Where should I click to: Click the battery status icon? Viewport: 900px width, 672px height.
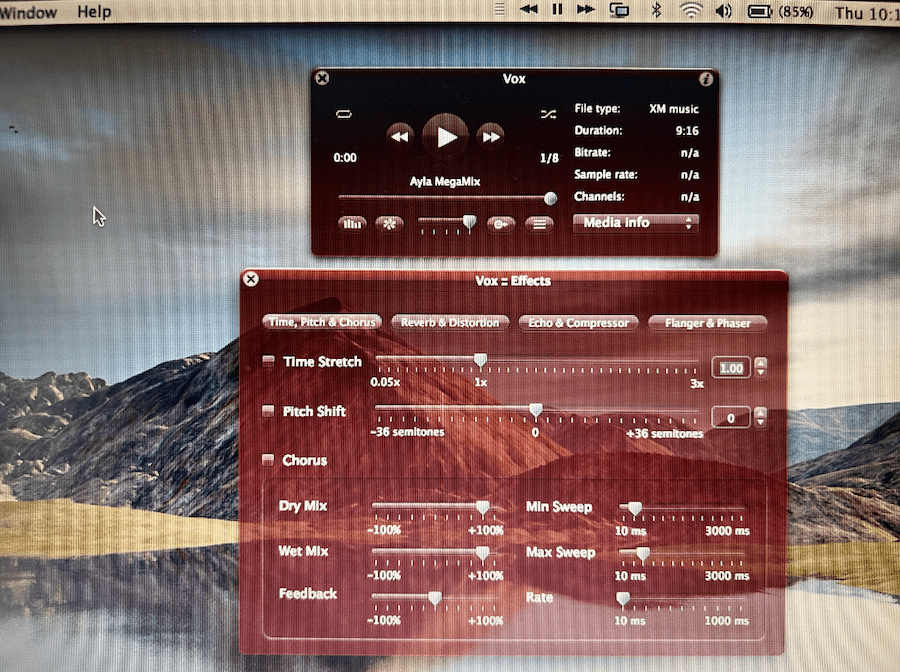pyautogui.click(x=760, y=11)
